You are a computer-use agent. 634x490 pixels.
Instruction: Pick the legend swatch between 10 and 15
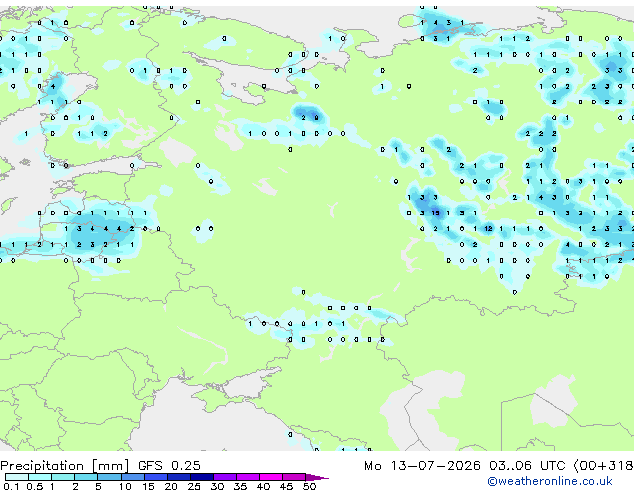(x=132, y=477)
